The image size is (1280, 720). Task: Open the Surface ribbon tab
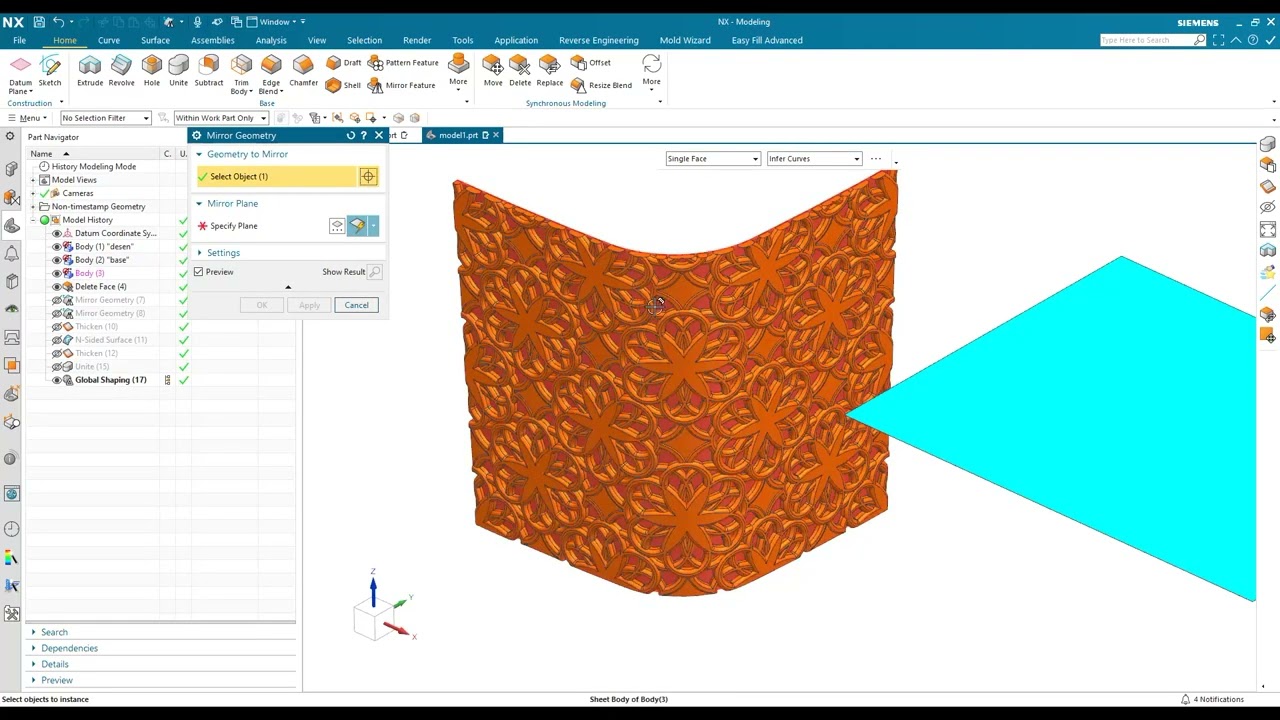tap(155, 40)
